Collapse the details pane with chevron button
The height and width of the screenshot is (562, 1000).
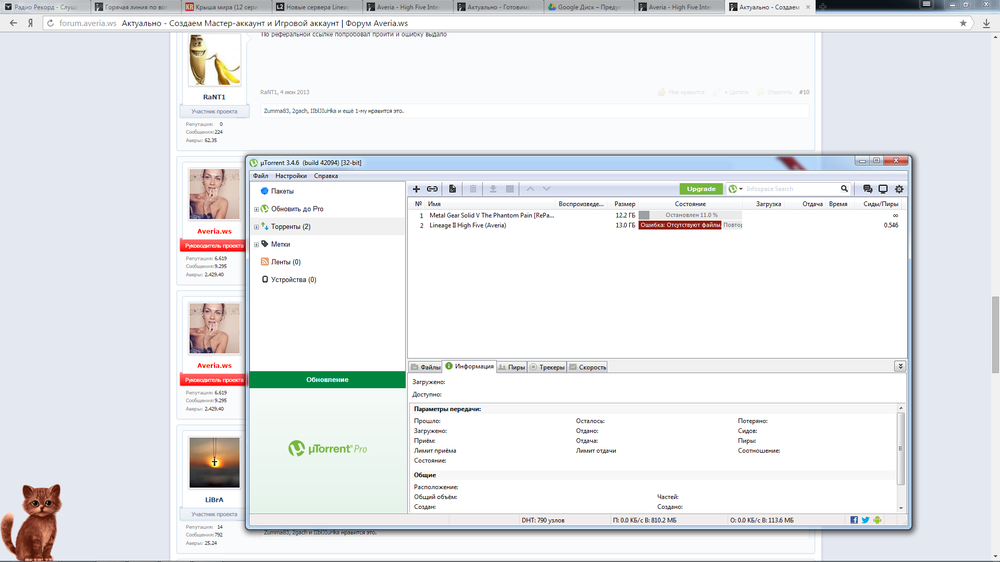900,367
